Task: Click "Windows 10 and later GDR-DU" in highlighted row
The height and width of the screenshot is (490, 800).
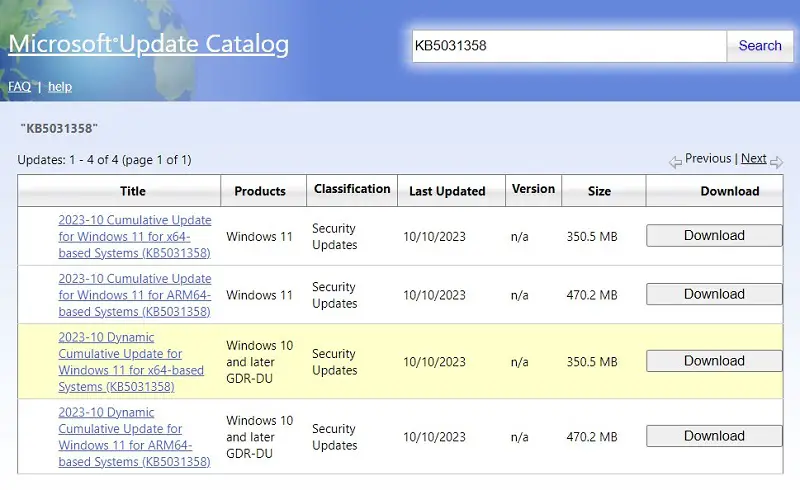Action: (x=260, y=362)
